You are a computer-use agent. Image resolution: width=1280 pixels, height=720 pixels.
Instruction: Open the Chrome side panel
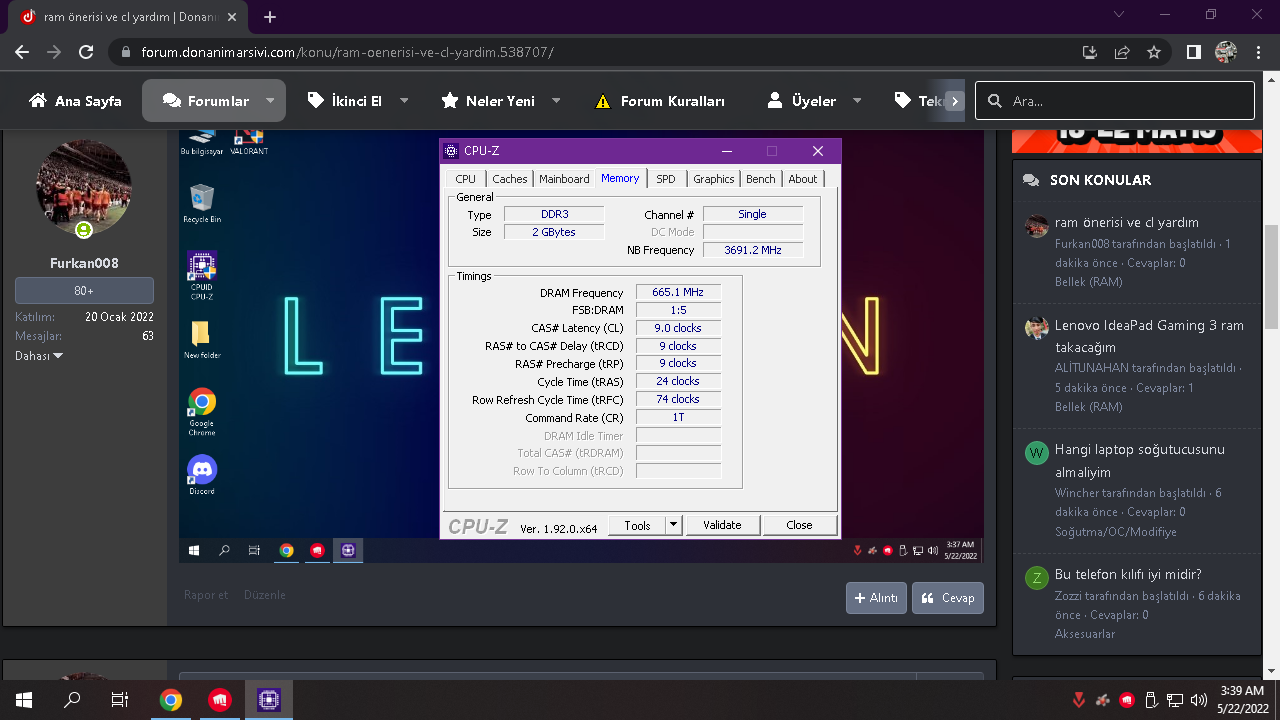click(x=1194, y=52)
